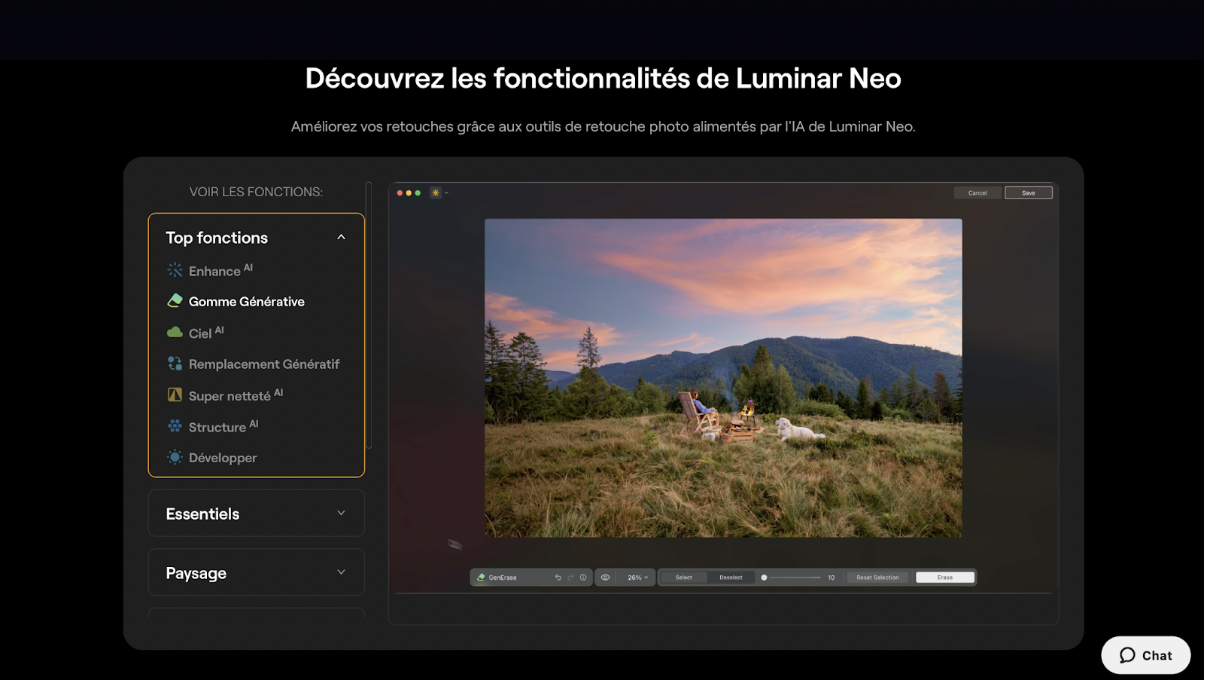Switch to Deselect brush mode
The width and height of the screenshot is (1206, 680).
tap(731, 578)
